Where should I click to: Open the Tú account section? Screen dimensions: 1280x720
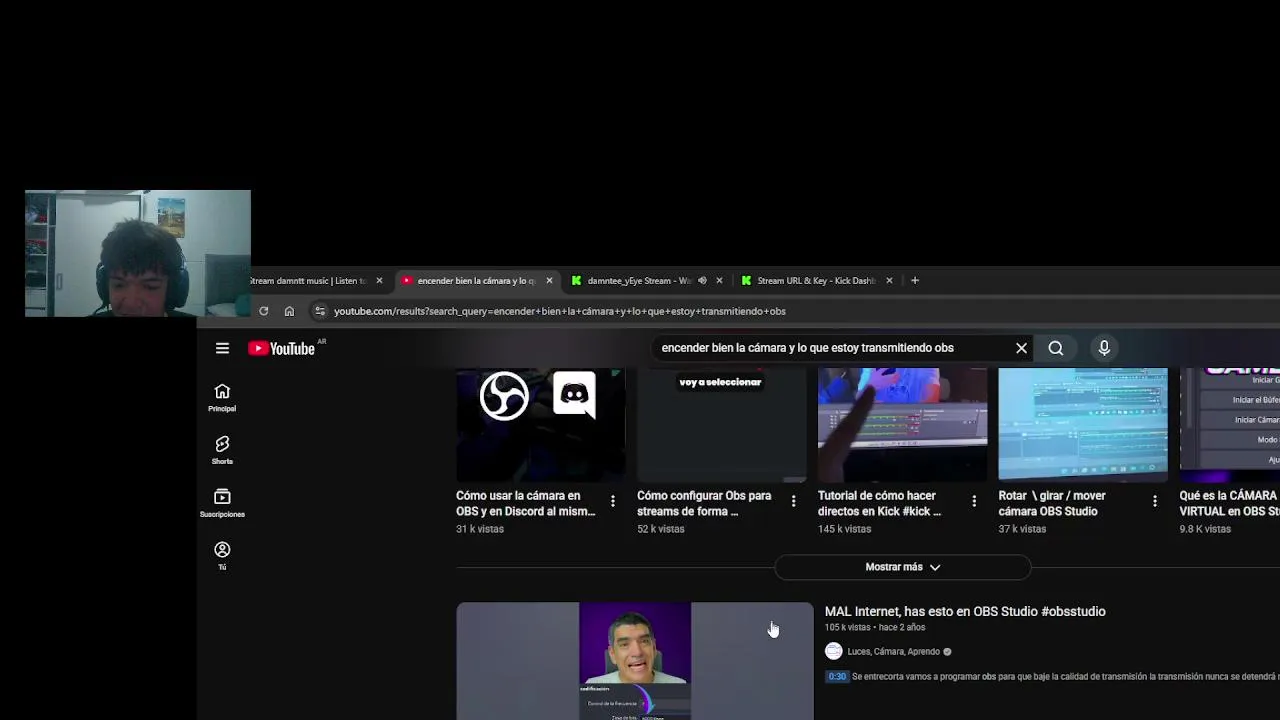click(222, 556)
